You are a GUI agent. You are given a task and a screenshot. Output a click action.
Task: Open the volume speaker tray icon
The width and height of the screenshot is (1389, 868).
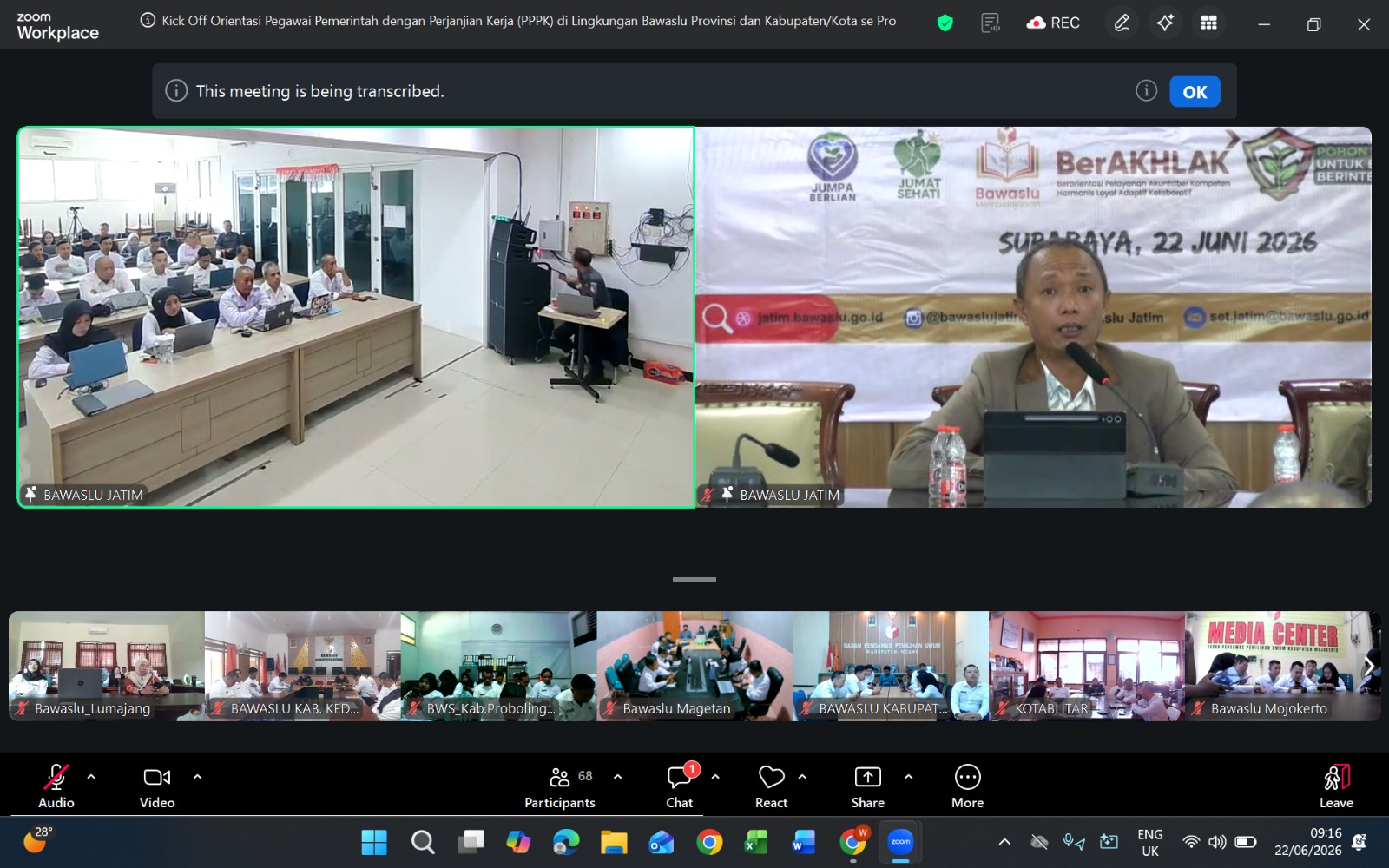tap(1217, 842)
